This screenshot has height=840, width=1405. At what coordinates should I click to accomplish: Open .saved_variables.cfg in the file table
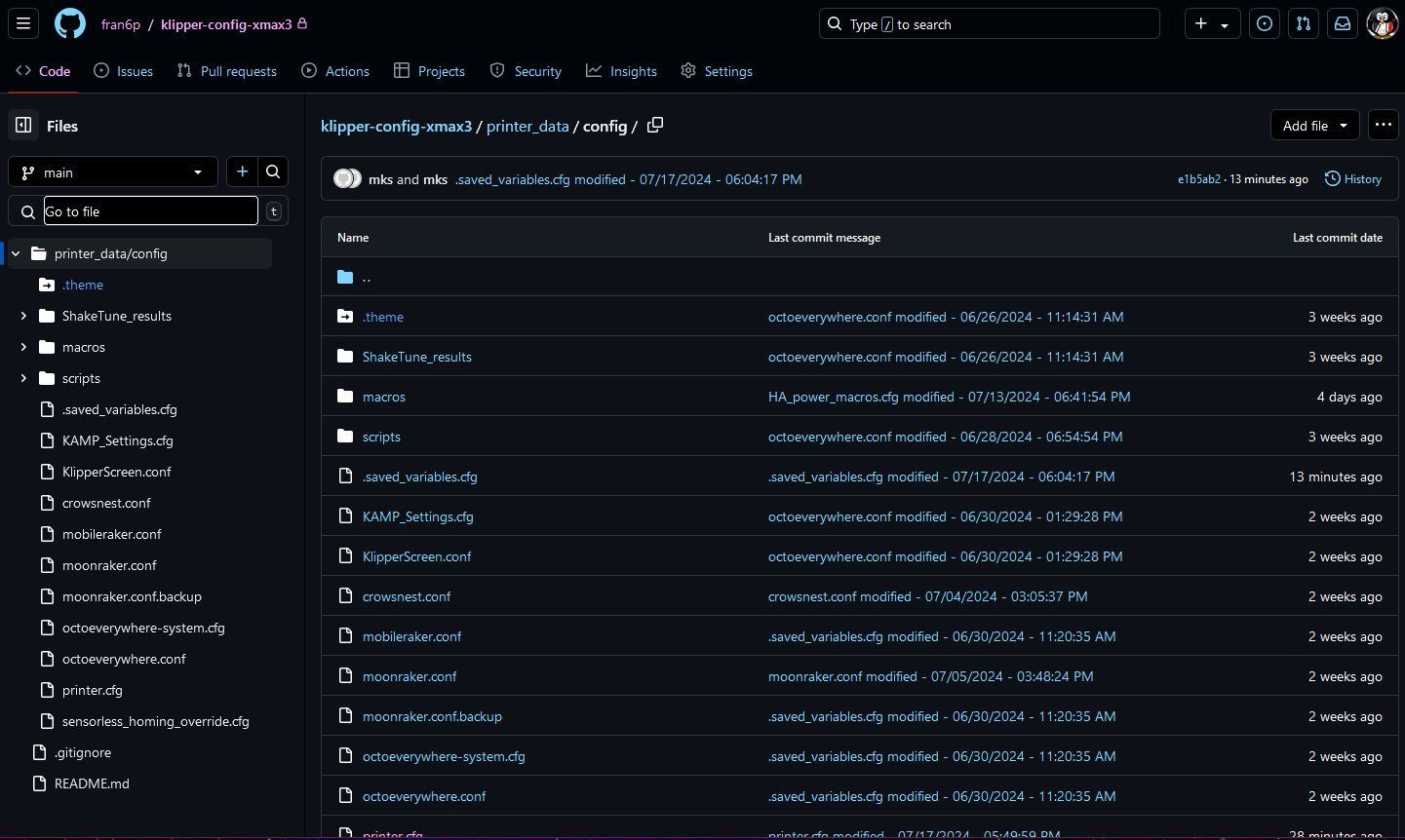pos(420,477)
